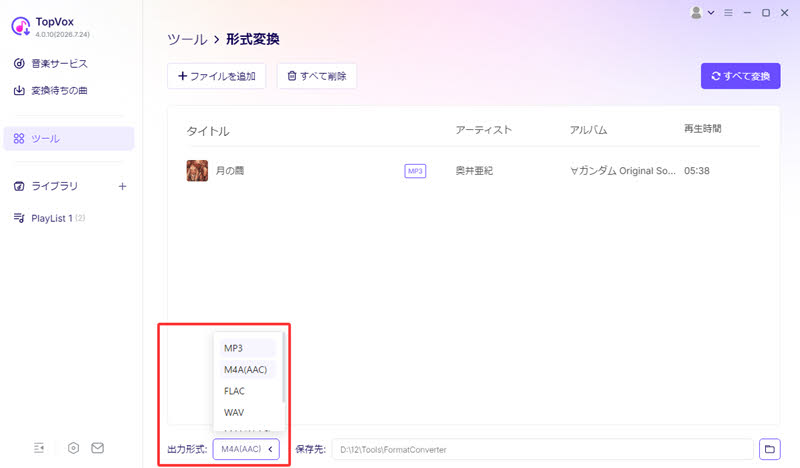Click the ツール four-circles icon
The height and width of the screenshot is (468, 800).
(x=19, y=138)
